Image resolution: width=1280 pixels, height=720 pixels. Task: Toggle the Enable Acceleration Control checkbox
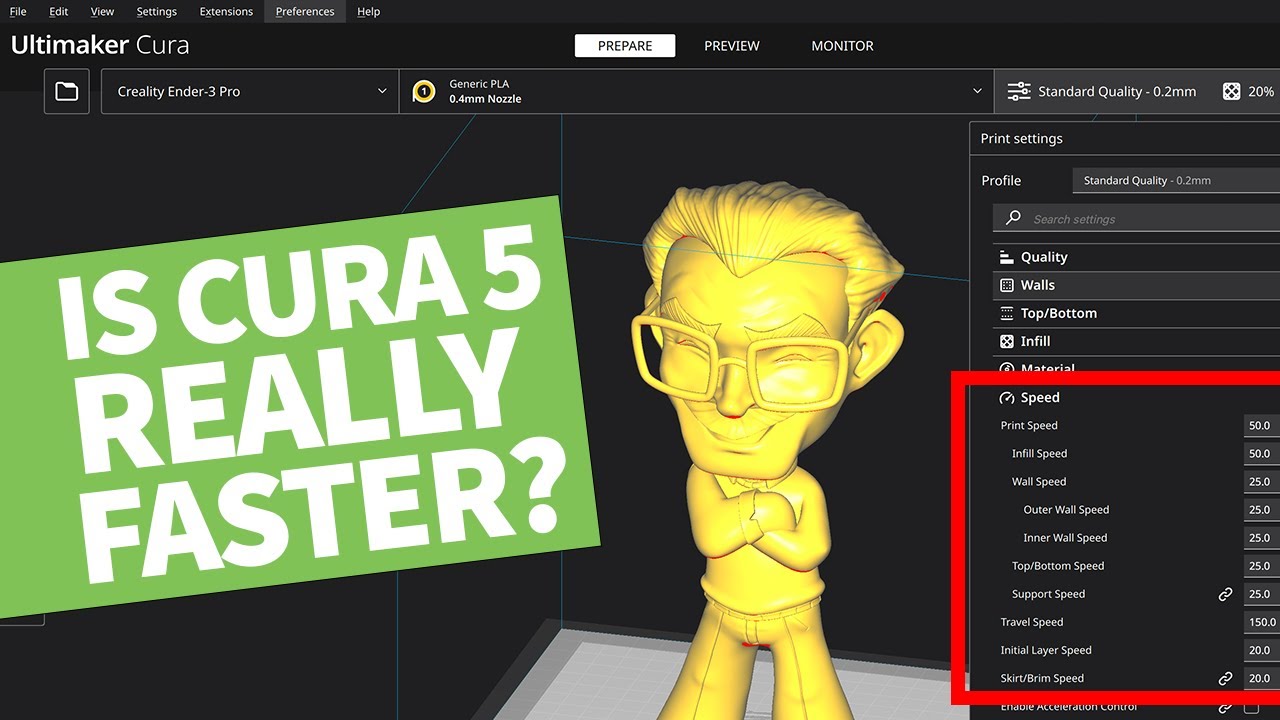click(x=1251, y=708)
